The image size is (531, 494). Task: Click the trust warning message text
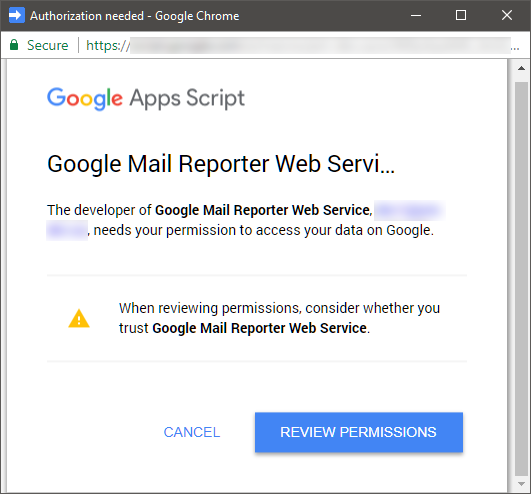pyautogui.click(x=279, y=318)
